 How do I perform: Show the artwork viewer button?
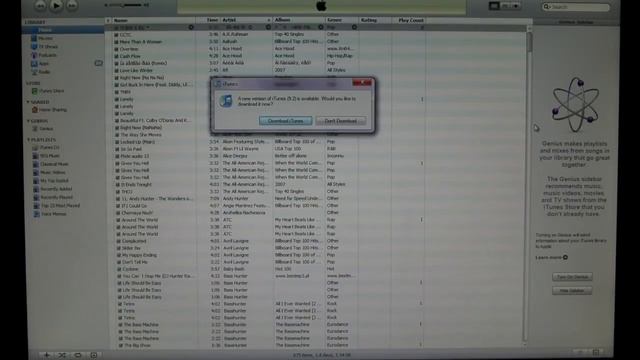pos(93,355)
